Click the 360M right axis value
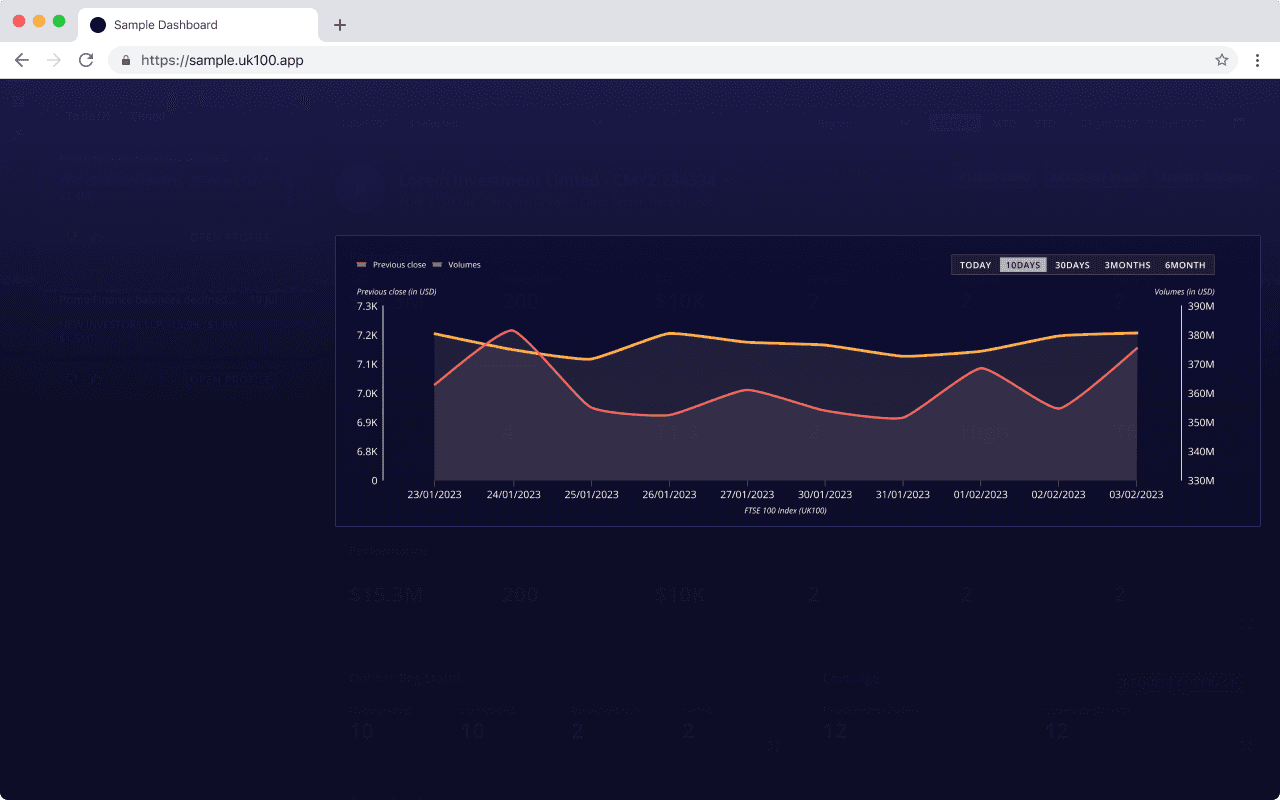The image size is (1280, 800). 1200,393
